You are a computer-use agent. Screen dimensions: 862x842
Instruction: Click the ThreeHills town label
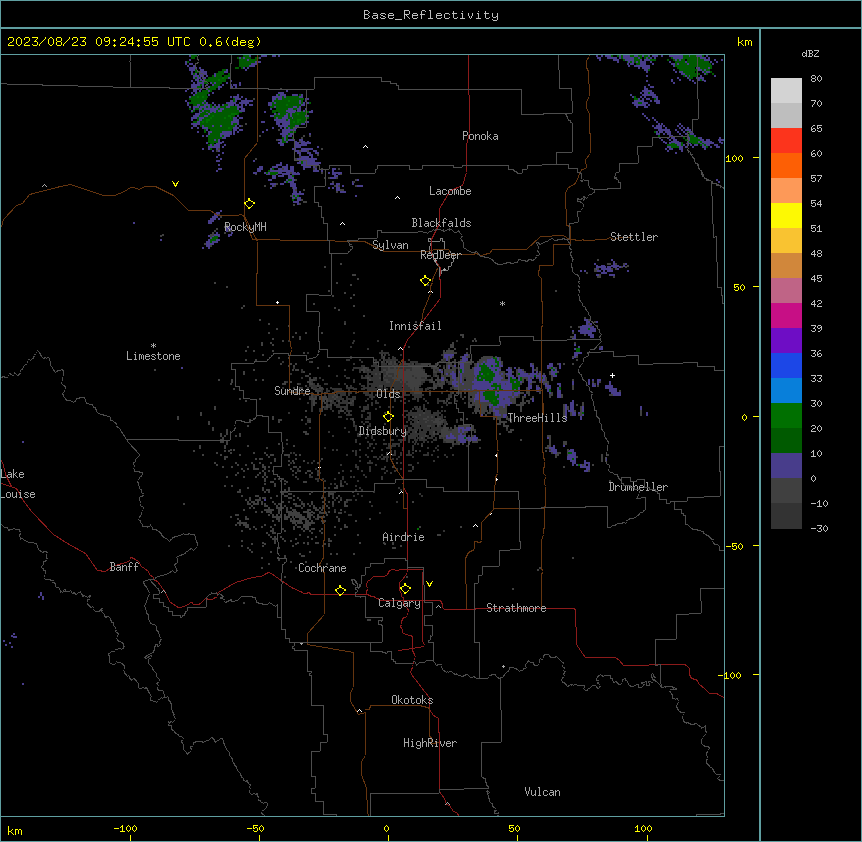(x=537, y=418)
